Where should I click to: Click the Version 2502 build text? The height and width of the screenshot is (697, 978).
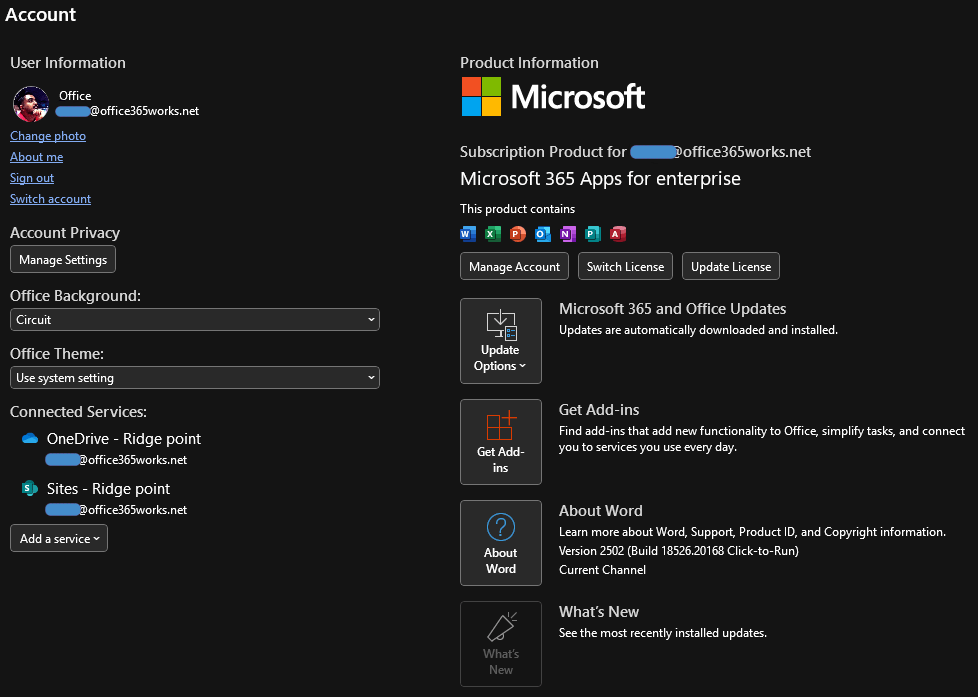[679, 551]
